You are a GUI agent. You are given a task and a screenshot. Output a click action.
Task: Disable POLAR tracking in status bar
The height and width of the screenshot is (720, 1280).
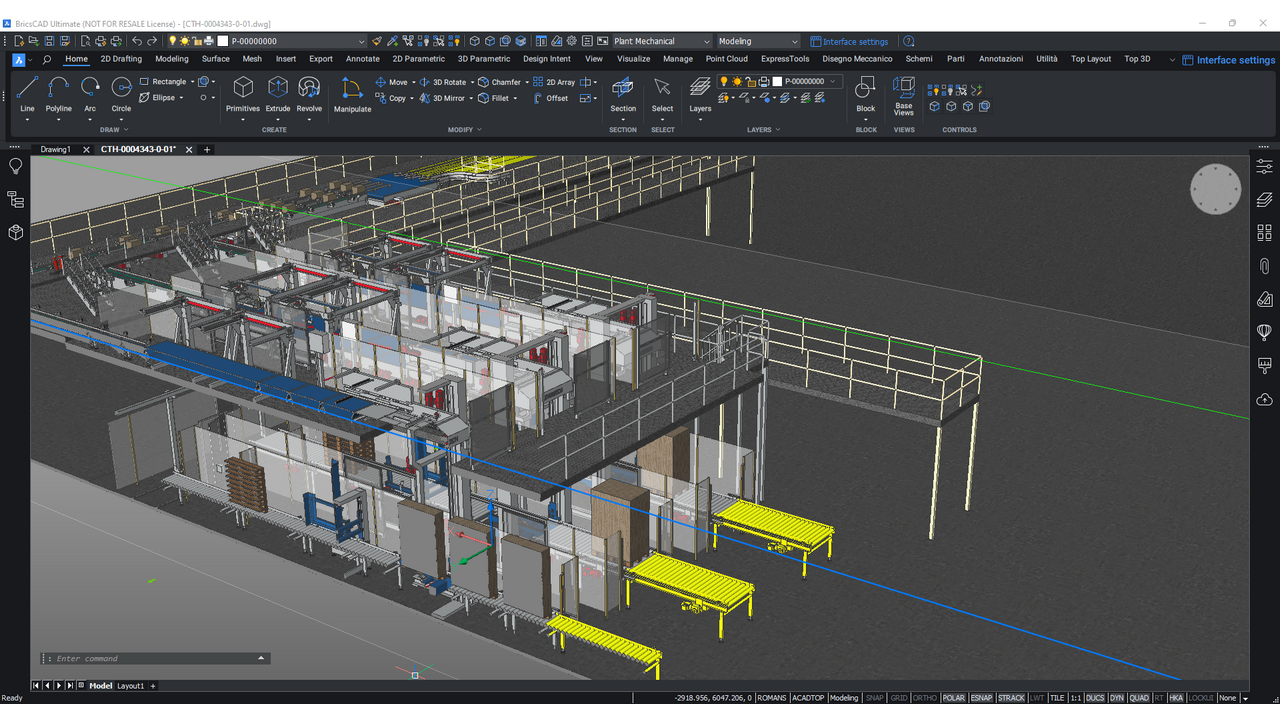(x=954, y=698)
